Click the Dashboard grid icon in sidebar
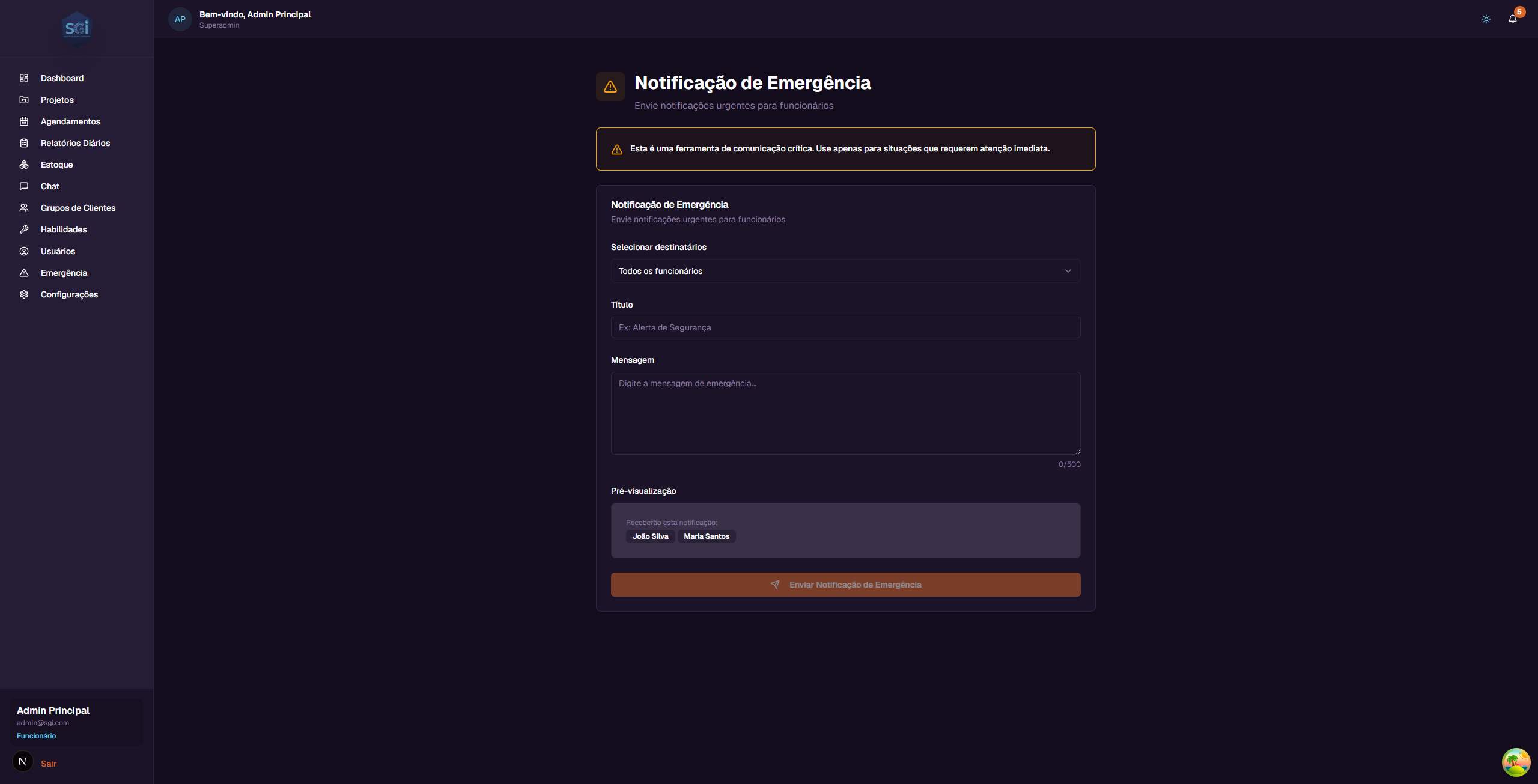The image size is (1538, 784). pos(24,78)
